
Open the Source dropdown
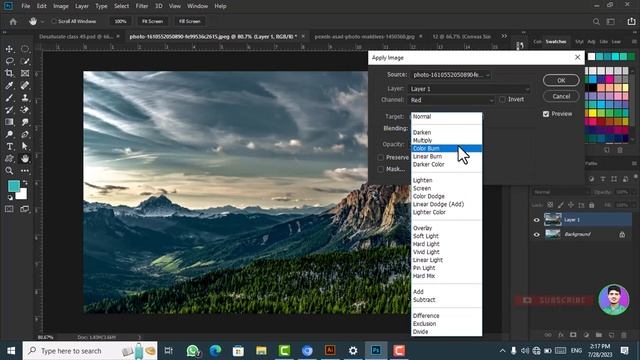point(450,75)
